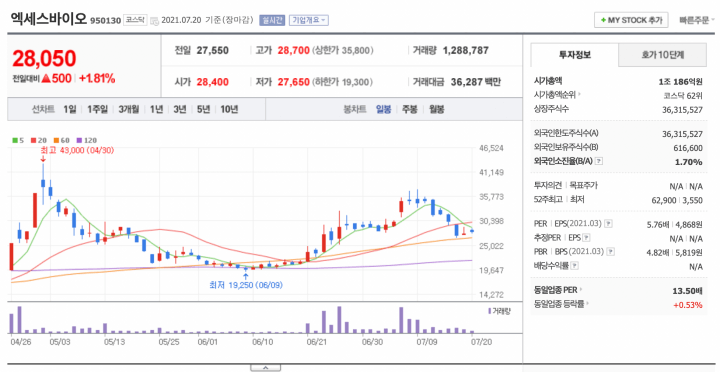The width and height of the screenshot is (720, 372).
Task: Click the 최저 19,250 (06/09) chart marker
Action: click(246, 285)
